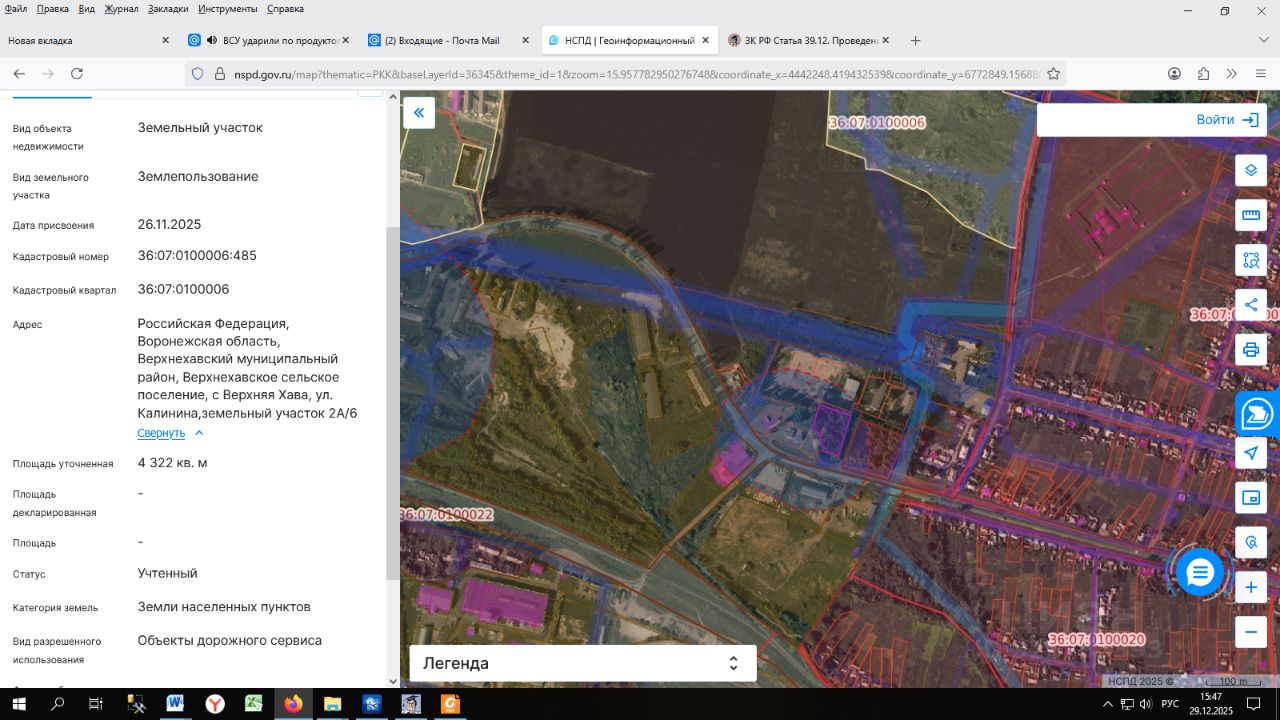Image resolution: width=1280 pixels, height=720 pixels.
Task: Open the Закладки menu
Action: click(x=168, y=9)
